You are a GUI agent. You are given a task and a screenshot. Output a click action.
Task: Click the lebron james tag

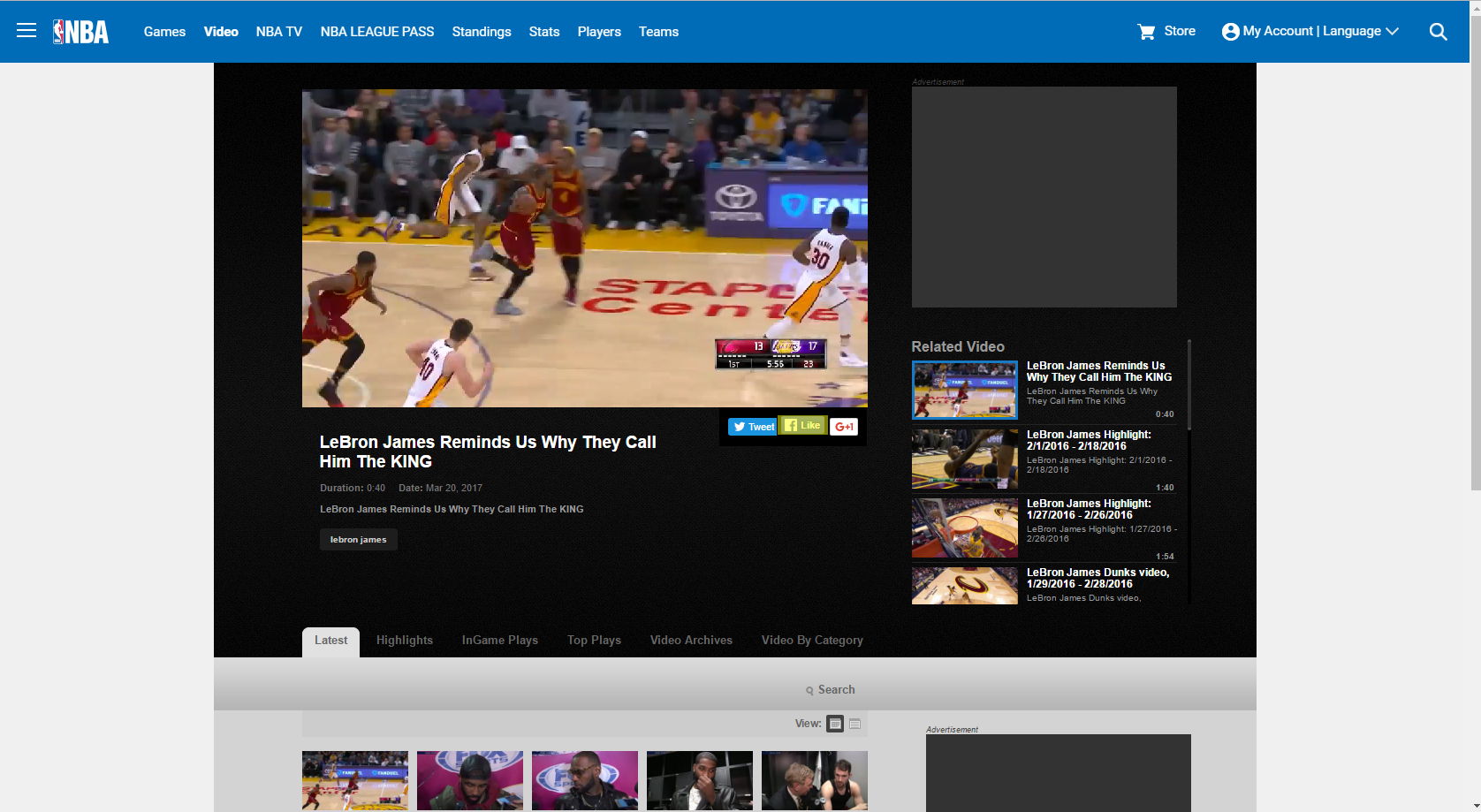[359, 540]
